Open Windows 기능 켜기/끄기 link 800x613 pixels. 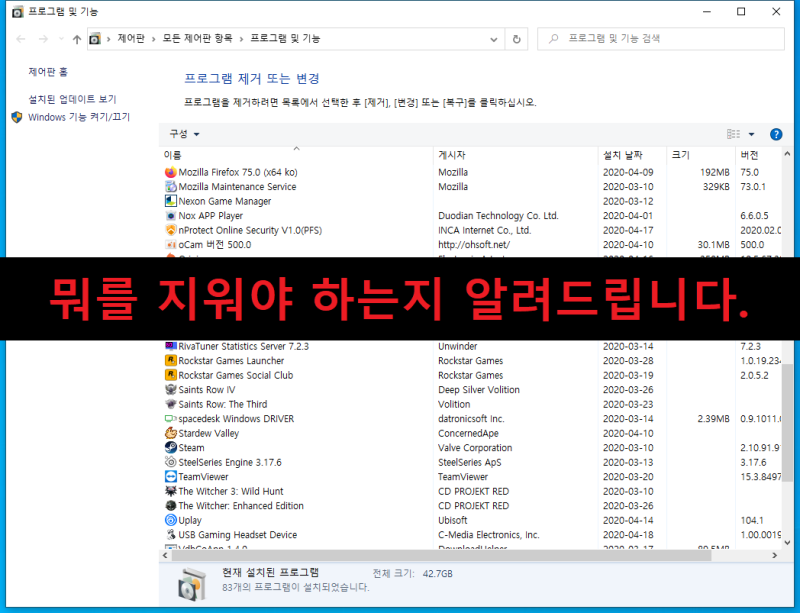click(x=79, y=117)
